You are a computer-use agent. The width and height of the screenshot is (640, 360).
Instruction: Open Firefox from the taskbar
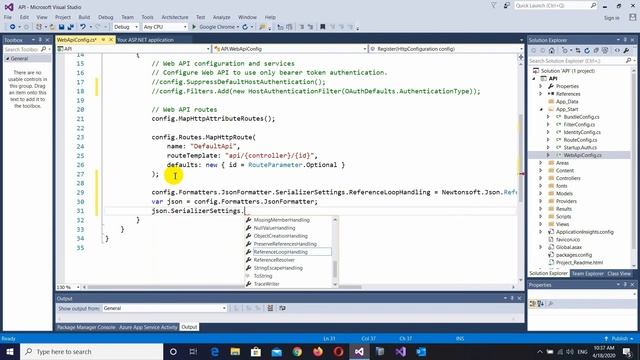[x=318, y=351]
